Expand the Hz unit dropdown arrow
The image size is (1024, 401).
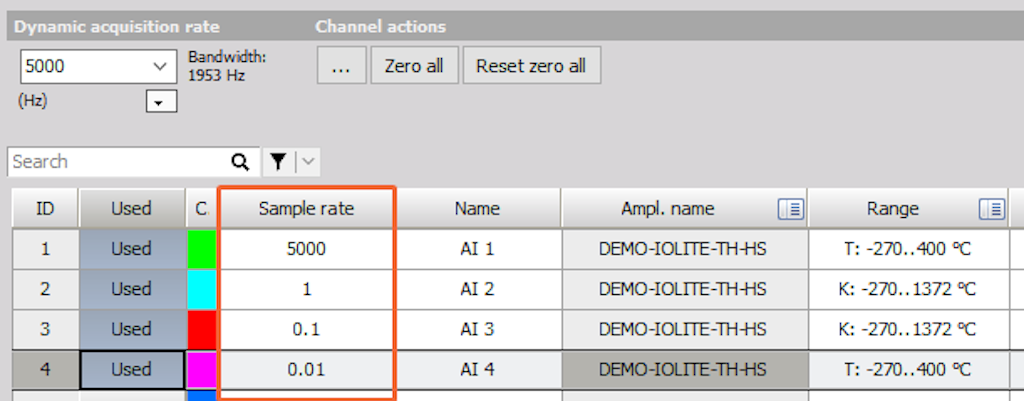[161, 103]
